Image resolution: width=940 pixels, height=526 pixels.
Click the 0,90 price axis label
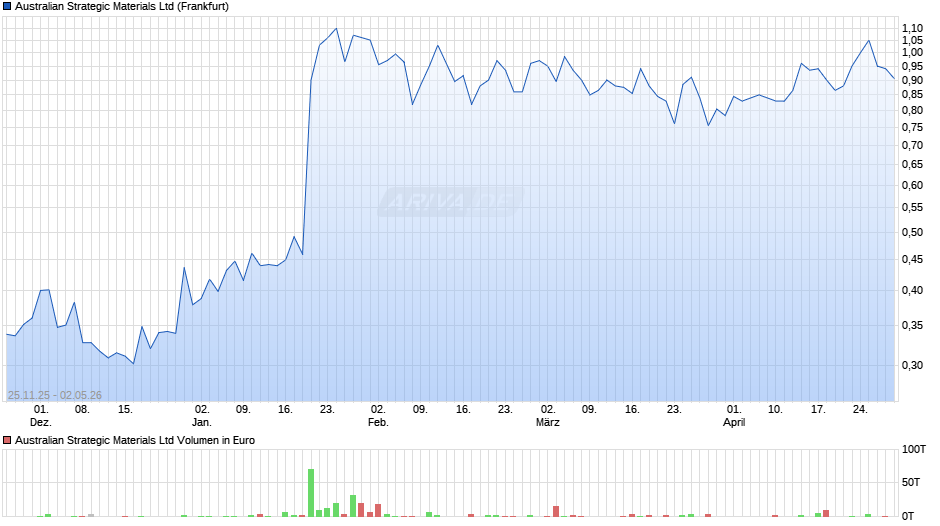coord(912,80)
